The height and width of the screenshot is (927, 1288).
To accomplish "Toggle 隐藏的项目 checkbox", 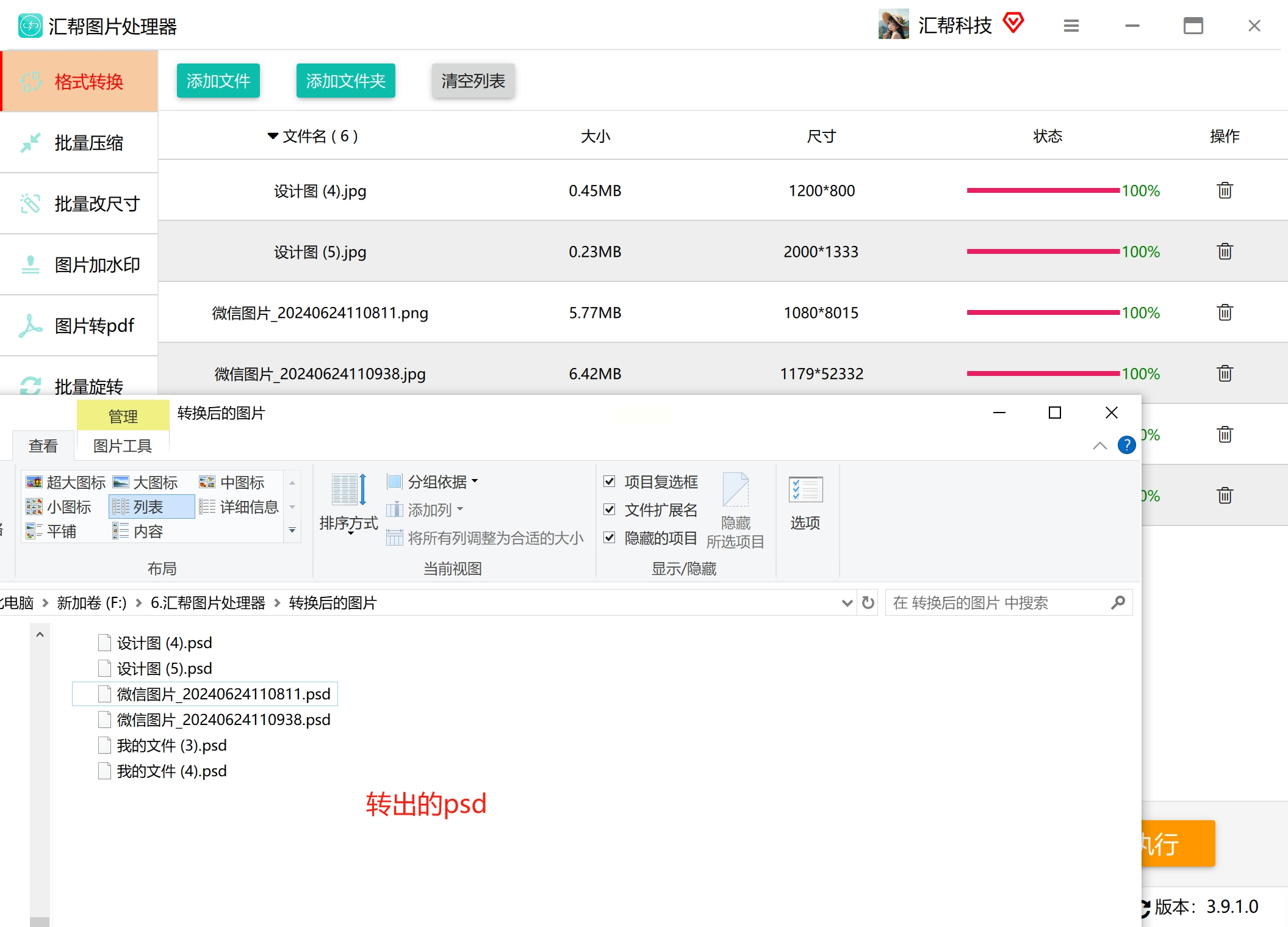I will tap(609, 538).
